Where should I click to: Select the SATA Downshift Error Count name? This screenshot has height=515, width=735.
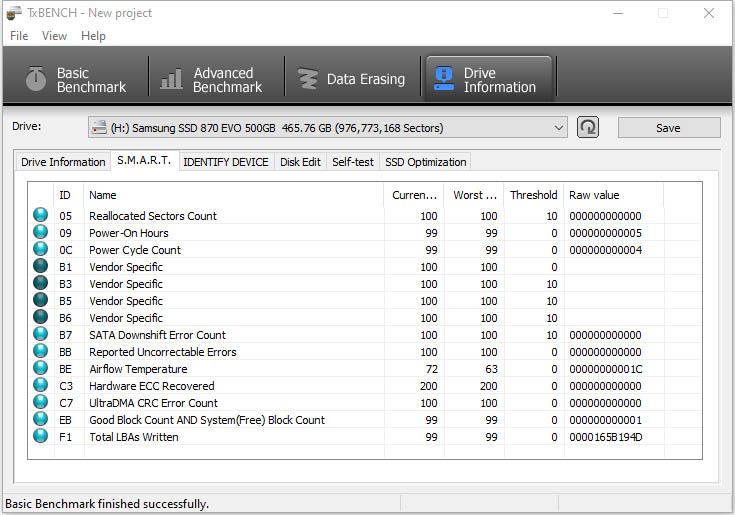tap(158, 335)
